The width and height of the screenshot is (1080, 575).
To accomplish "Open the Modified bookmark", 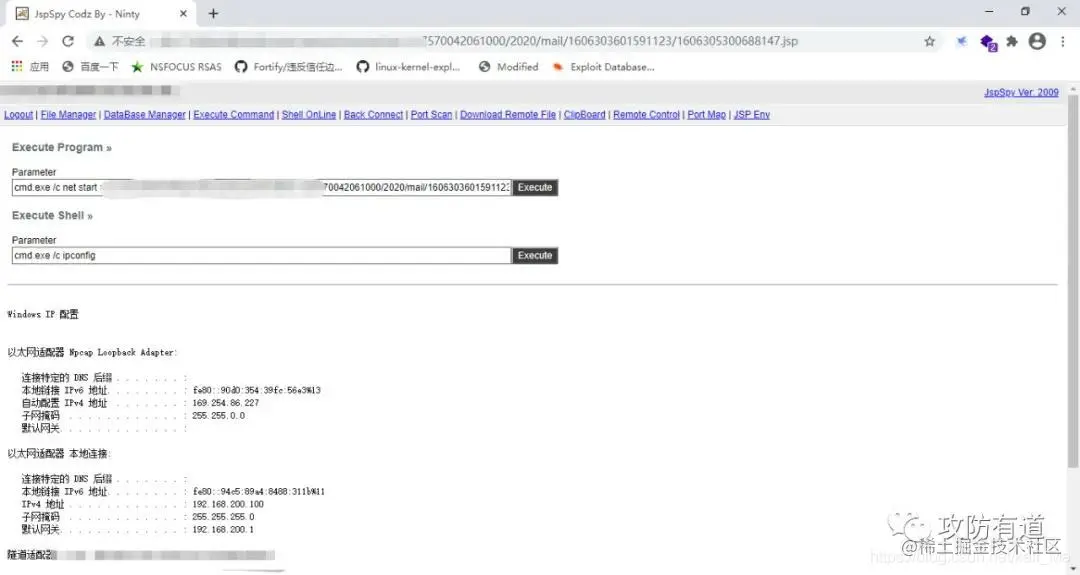I will [508, 67].
